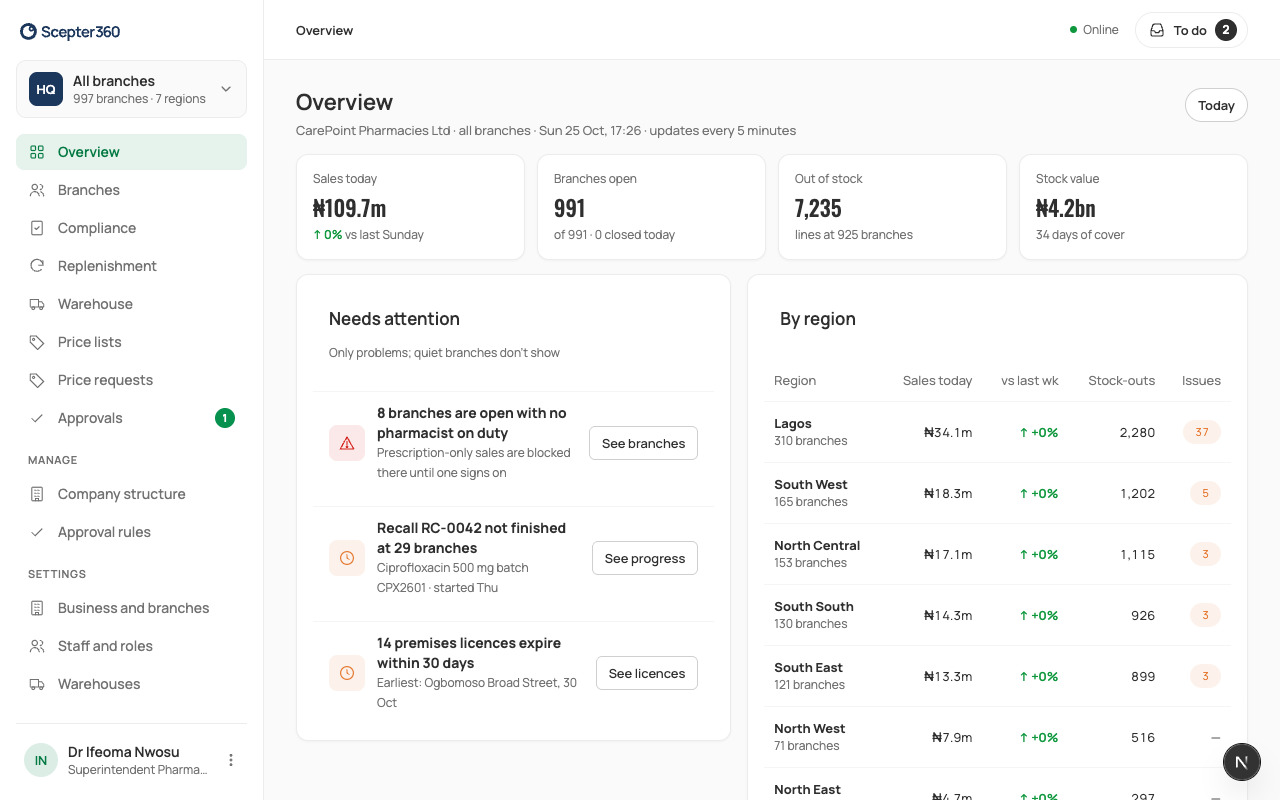Click the round N badge icon
Screen dimensions: 1280x800
[x=1241, y=762]
